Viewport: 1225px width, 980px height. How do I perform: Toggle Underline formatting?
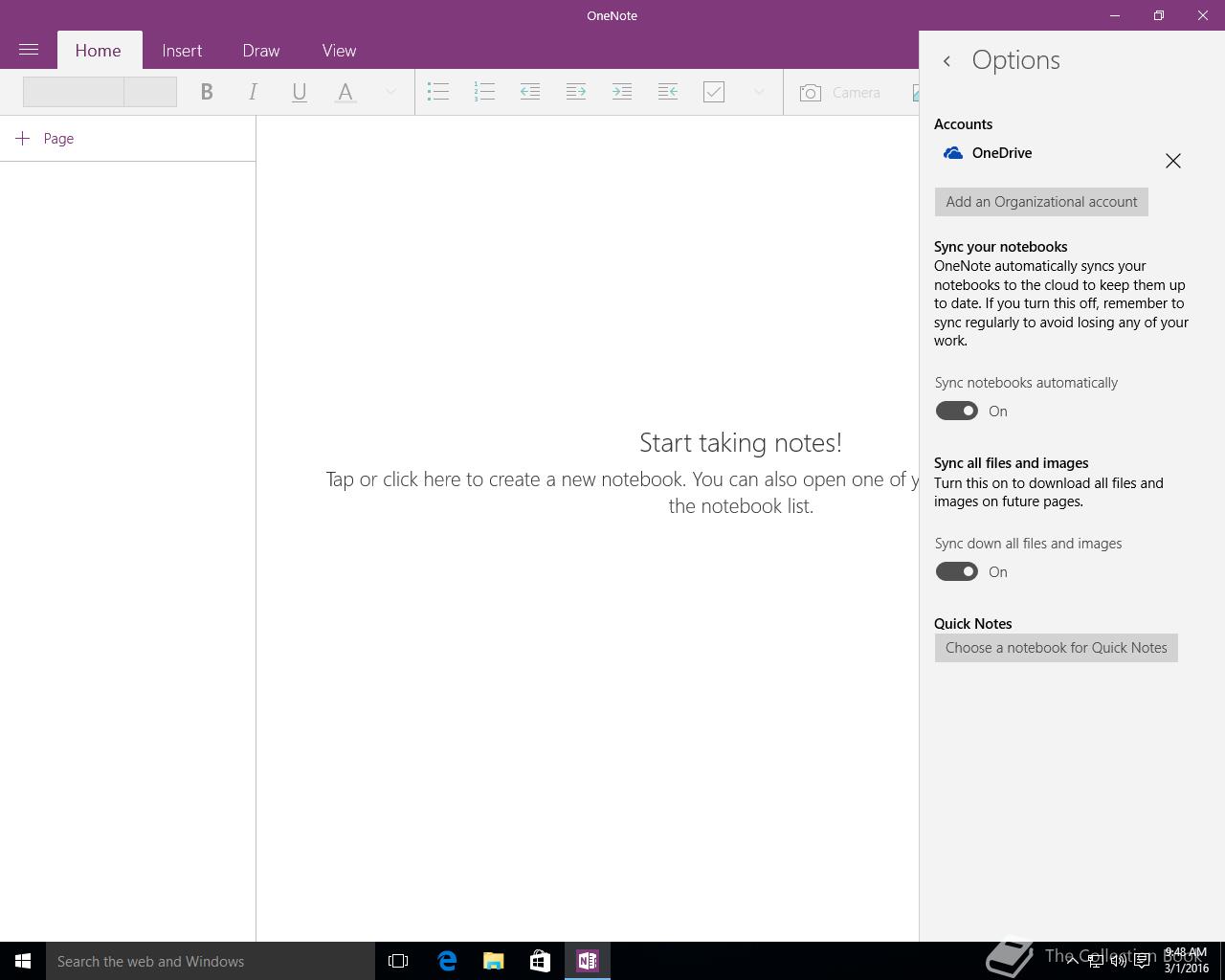click(x=299, y=92)
